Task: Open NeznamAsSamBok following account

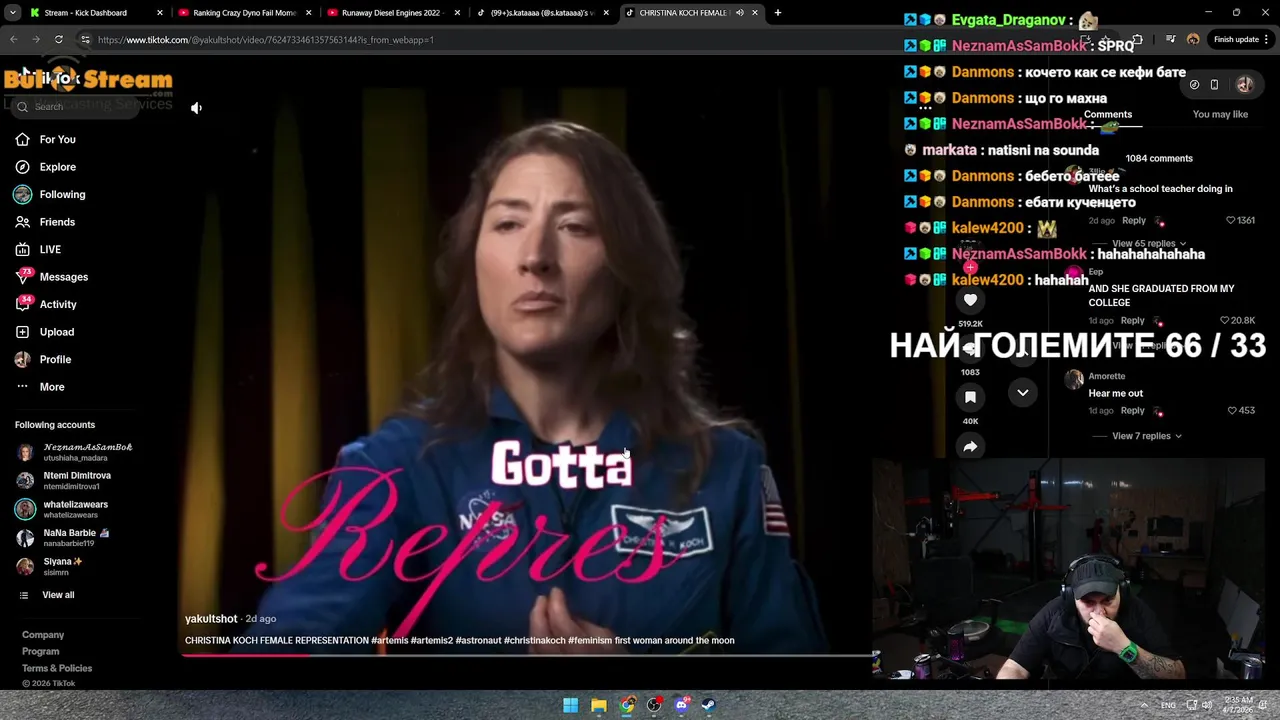Action: (75, 452)
